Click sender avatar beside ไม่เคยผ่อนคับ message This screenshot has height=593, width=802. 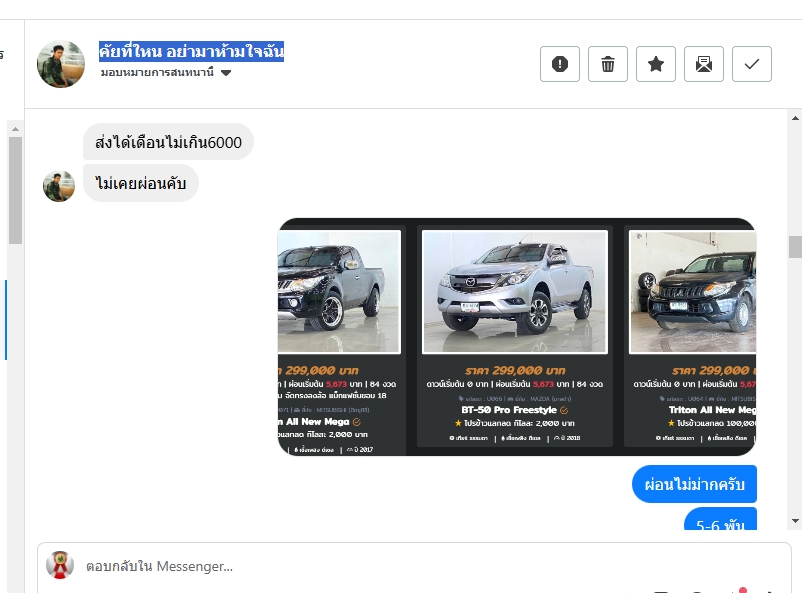(59, 186)
